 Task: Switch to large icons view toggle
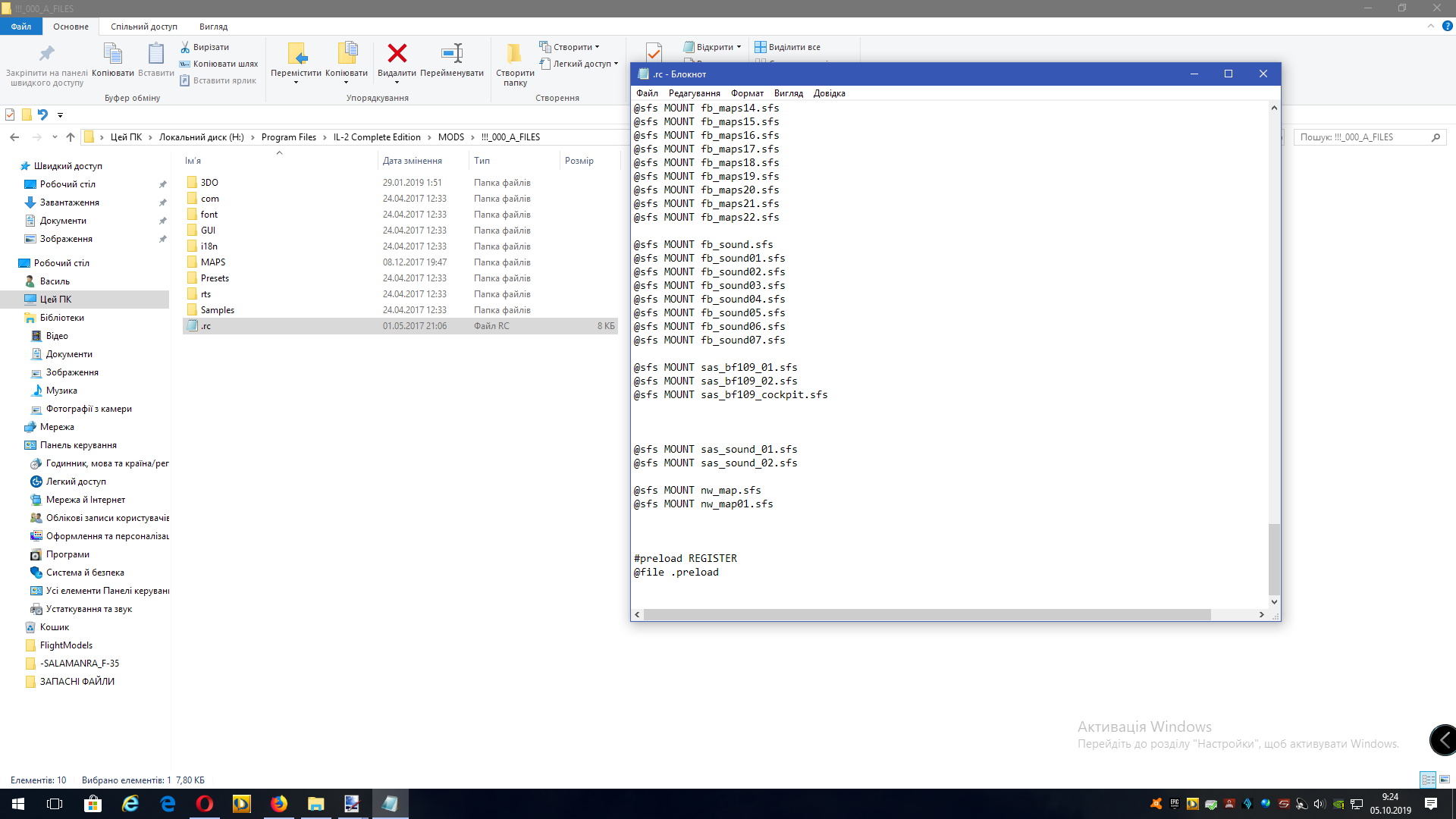[x=1445, y=780]
